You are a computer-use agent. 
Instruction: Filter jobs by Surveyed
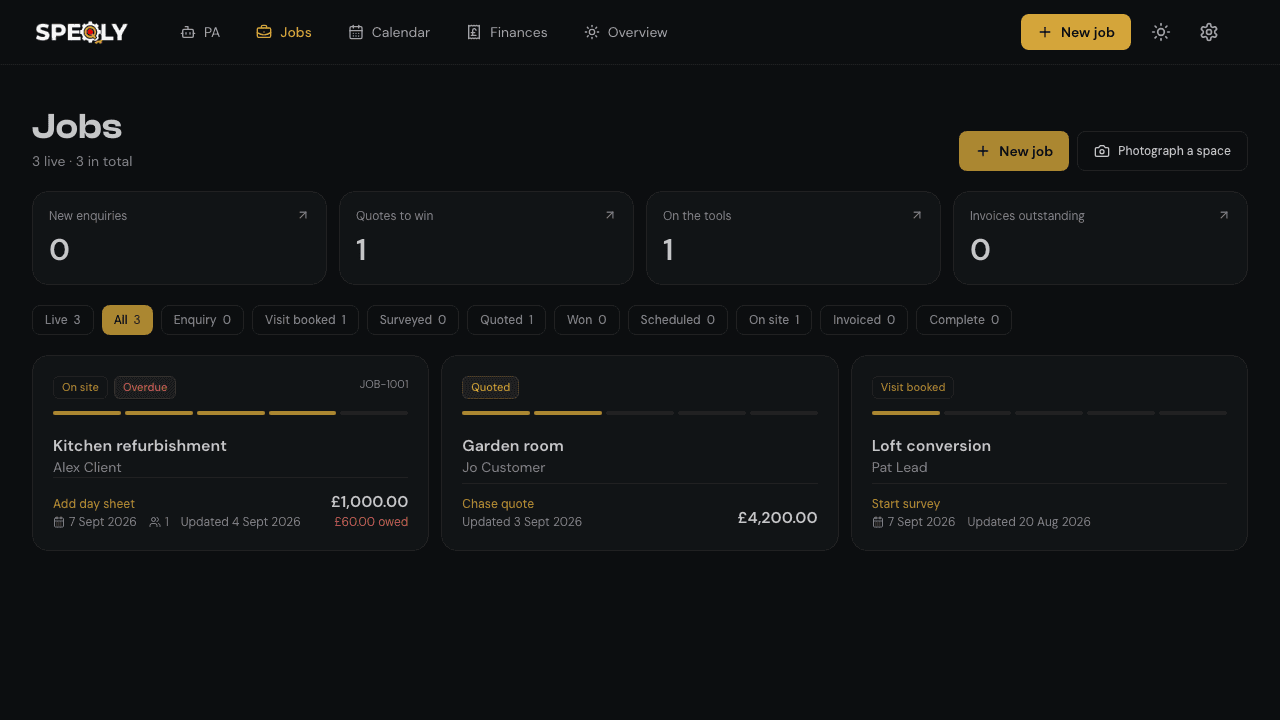point(413,320)
